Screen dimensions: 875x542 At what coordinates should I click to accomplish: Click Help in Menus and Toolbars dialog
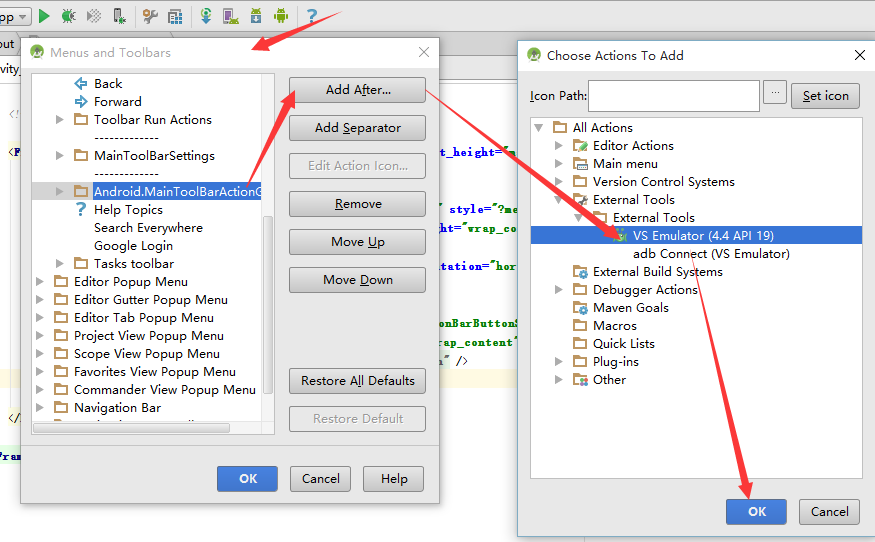click(393, 479)
